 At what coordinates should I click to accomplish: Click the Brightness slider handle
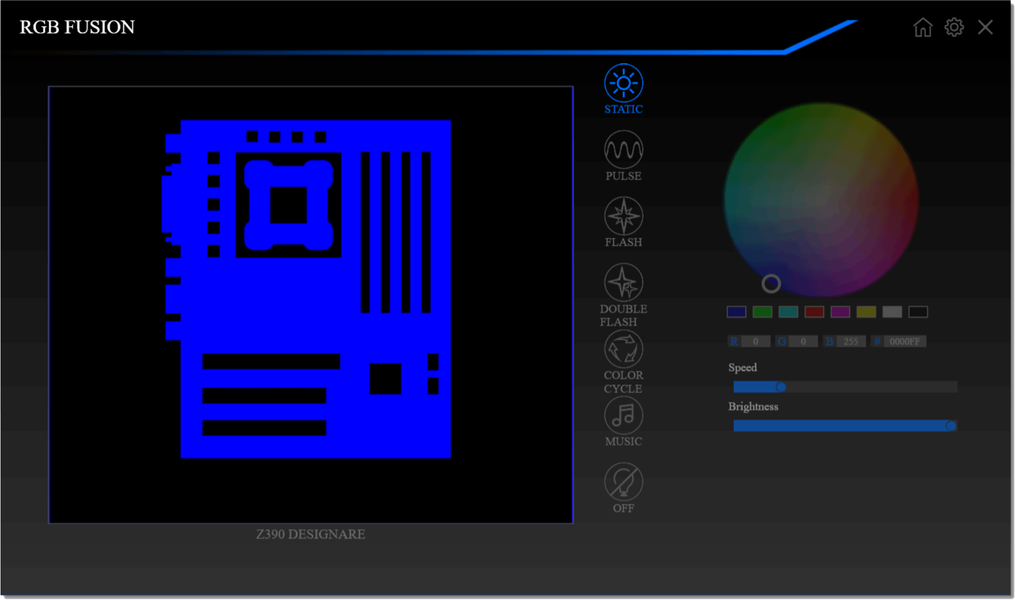click(951, 426)
